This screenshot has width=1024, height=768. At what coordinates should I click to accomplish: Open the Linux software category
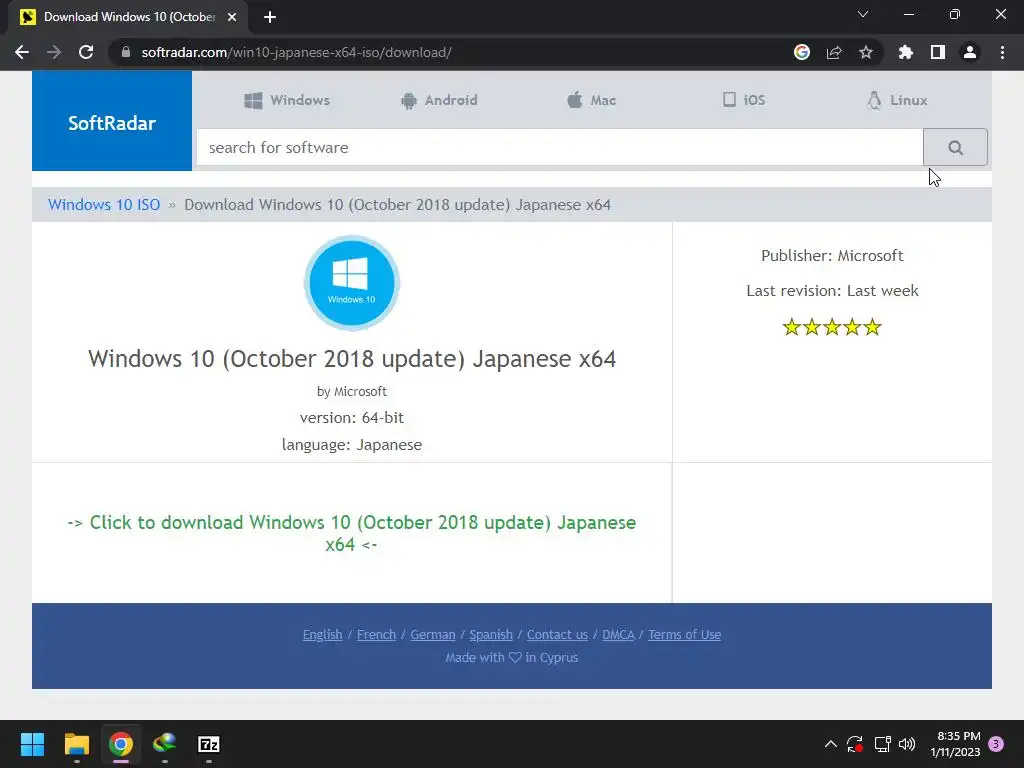pyautogui.click(x=897, y=100)
